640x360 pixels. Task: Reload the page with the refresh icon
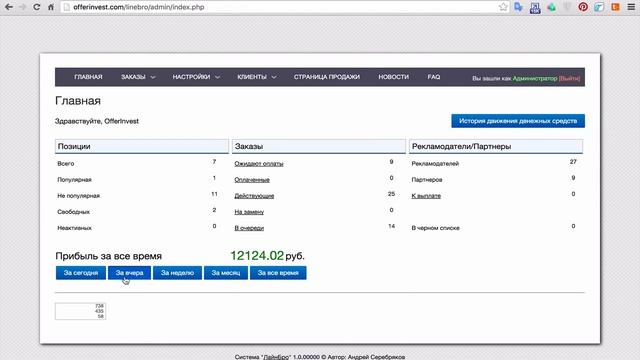pos(37,7)
